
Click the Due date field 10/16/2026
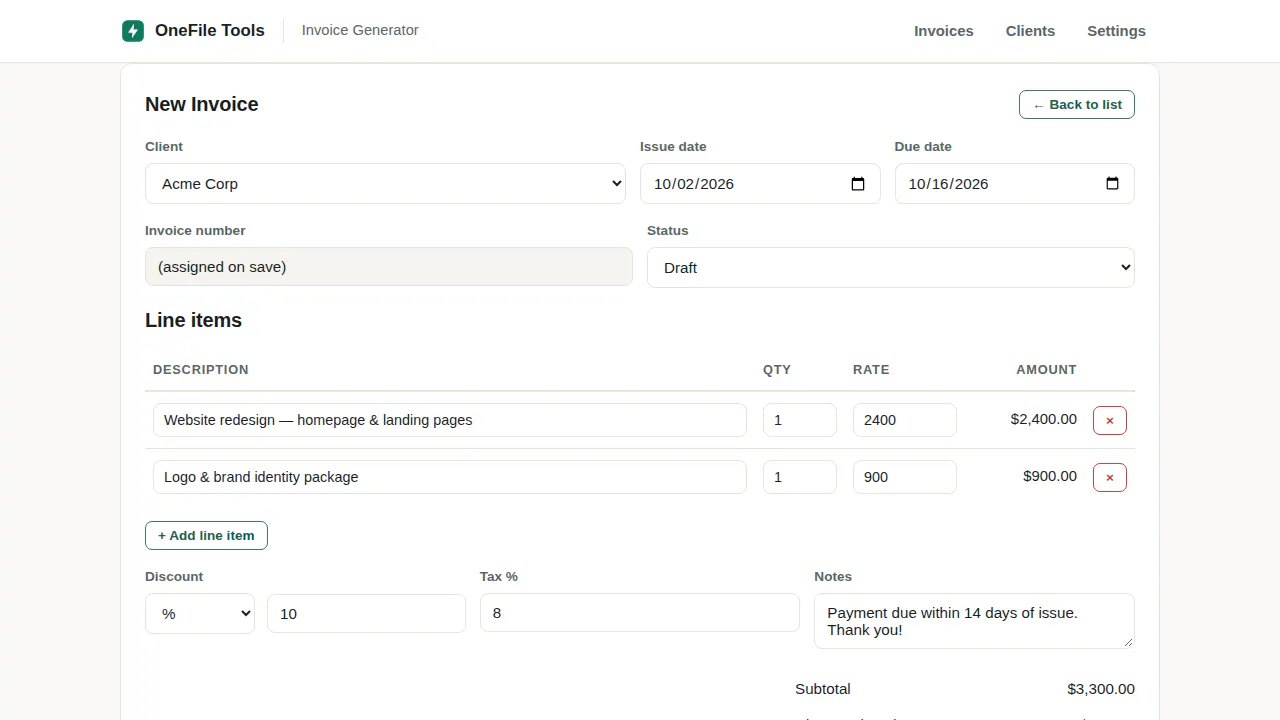(x=1015, y=184)
